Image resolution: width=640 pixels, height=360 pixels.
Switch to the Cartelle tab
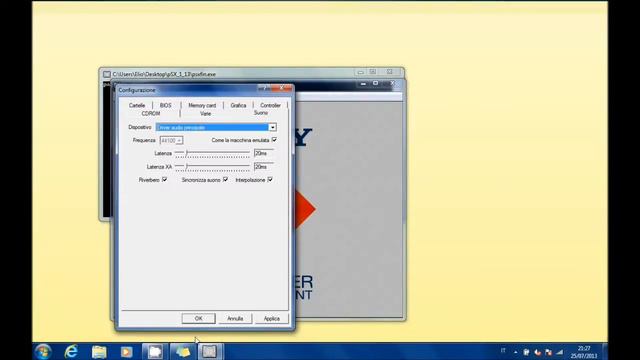(137, 105)
